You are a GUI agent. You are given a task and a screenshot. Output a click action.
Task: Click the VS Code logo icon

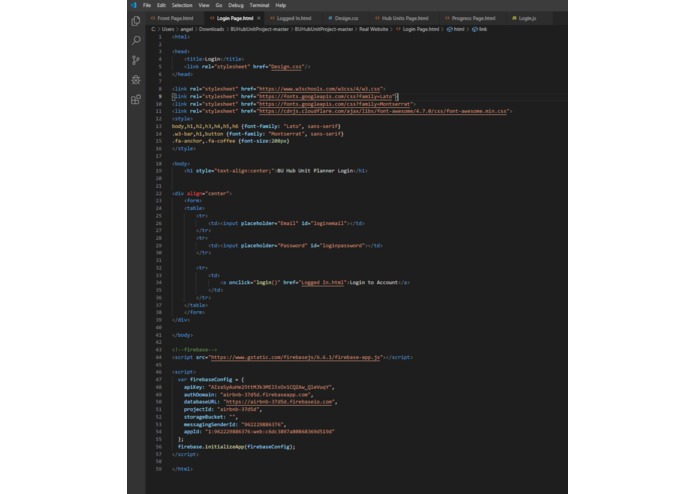[x=133, y=5]
